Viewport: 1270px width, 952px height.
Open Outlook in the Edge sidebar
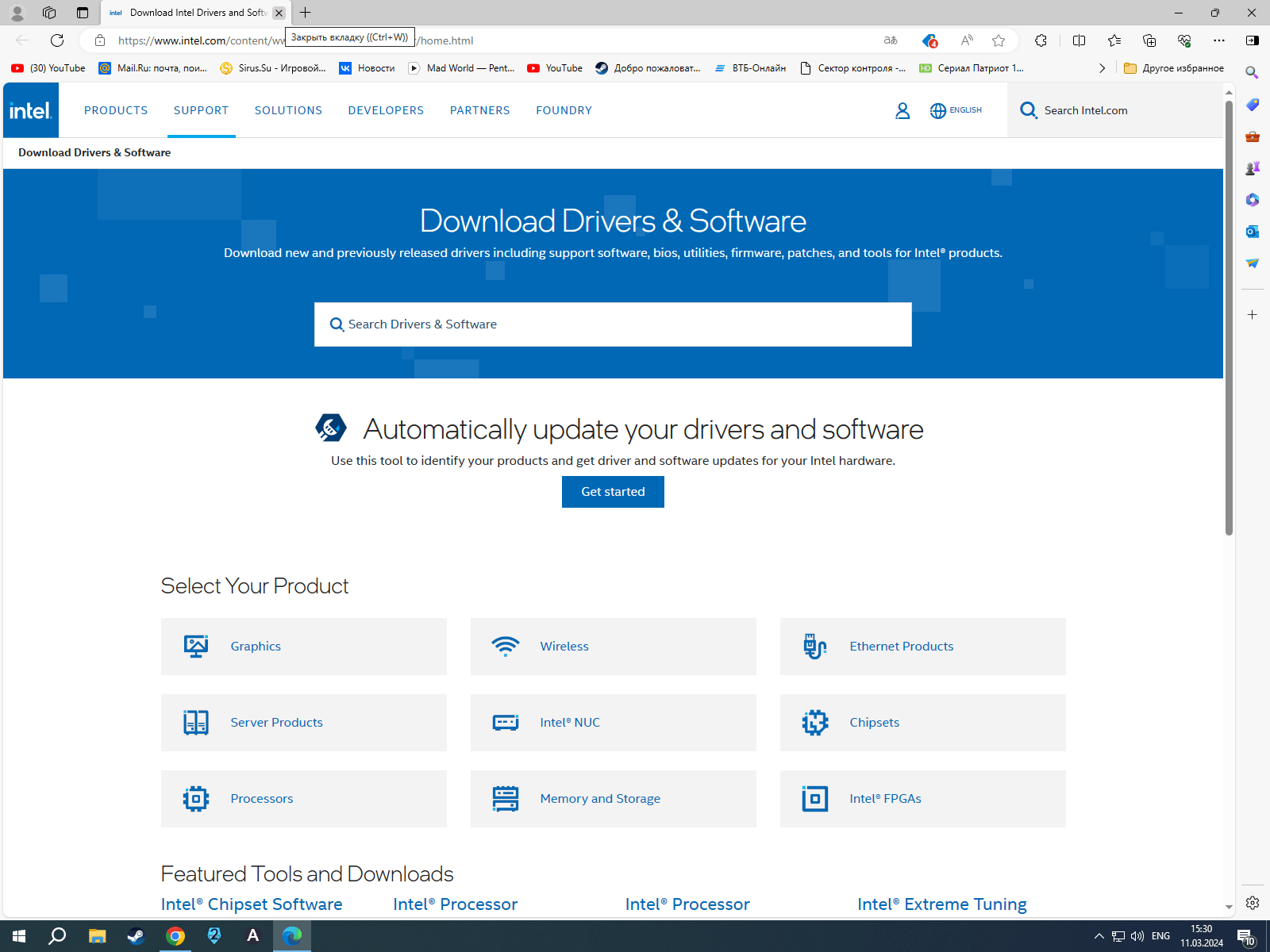[x=1253, y=232]
